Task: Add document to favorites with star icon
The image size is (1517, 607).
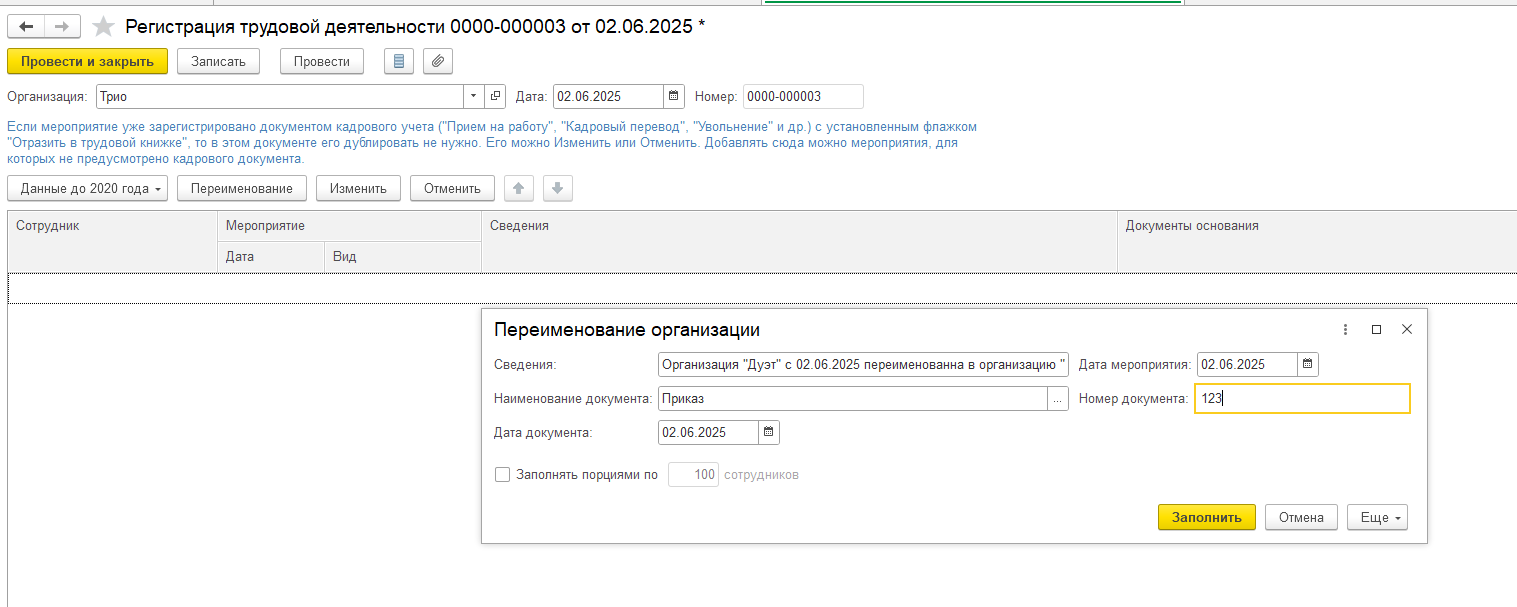Action: [103, 27]
